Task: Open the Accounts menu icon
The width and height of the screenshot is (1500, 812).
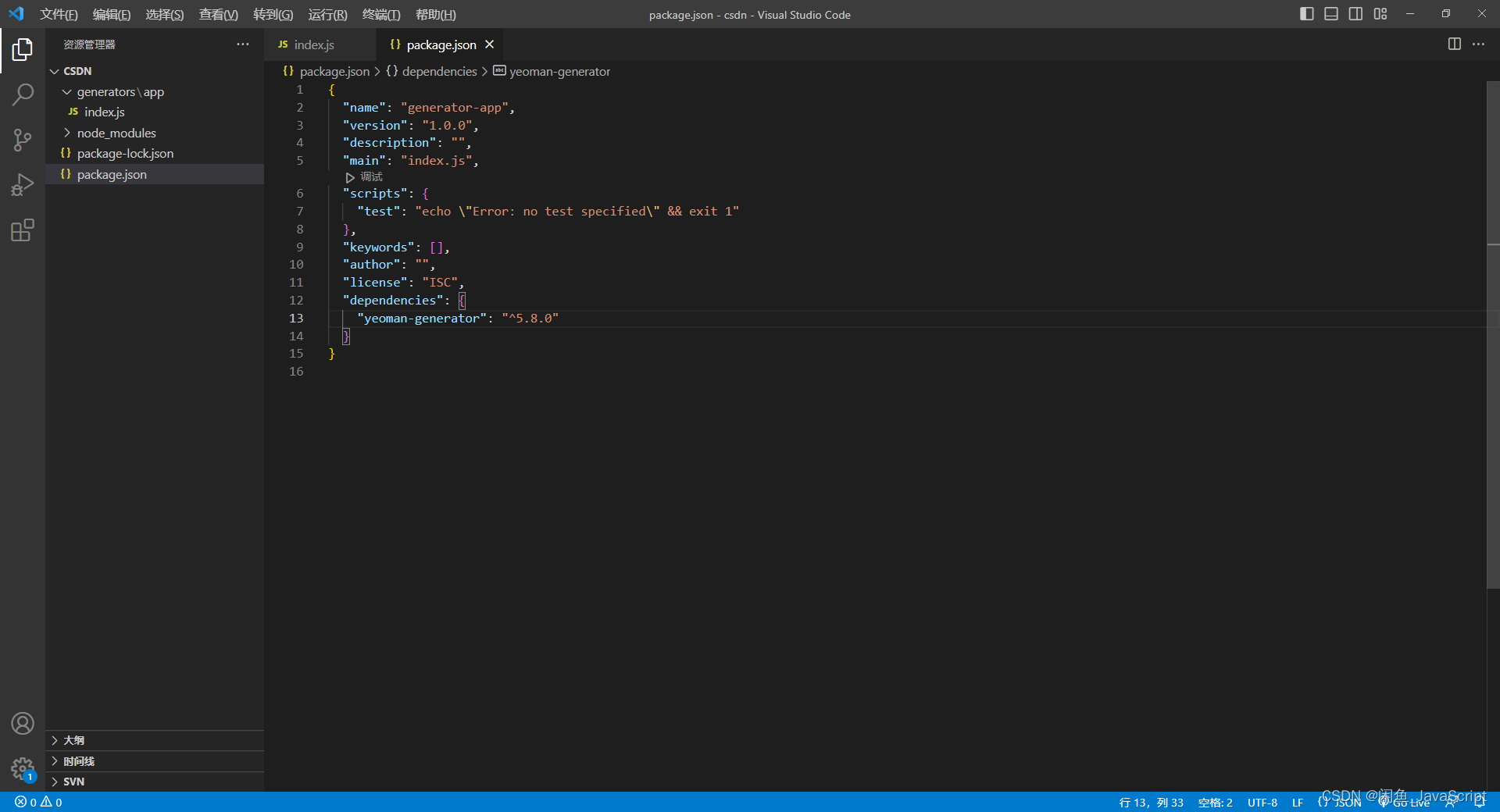Action: pyautogui.click(x=23, y=724)
